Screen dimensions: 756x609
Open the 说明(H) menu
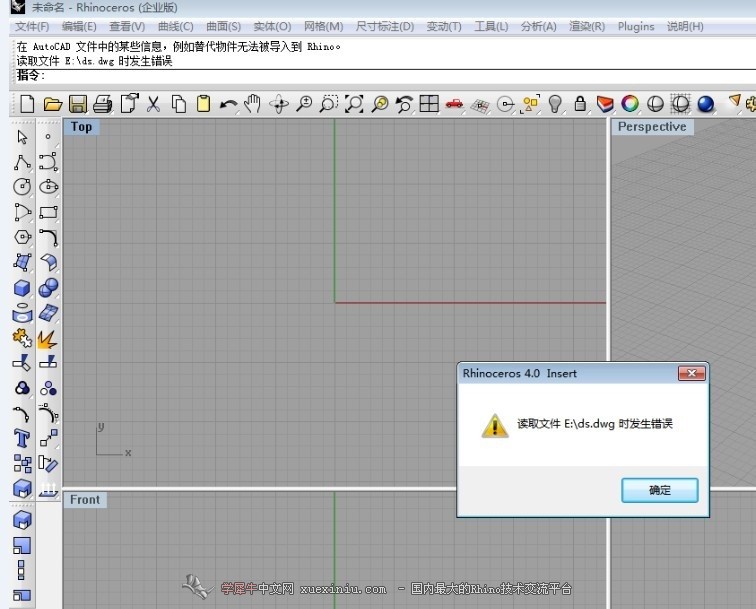pyautogui.click(x=685, y=27)
